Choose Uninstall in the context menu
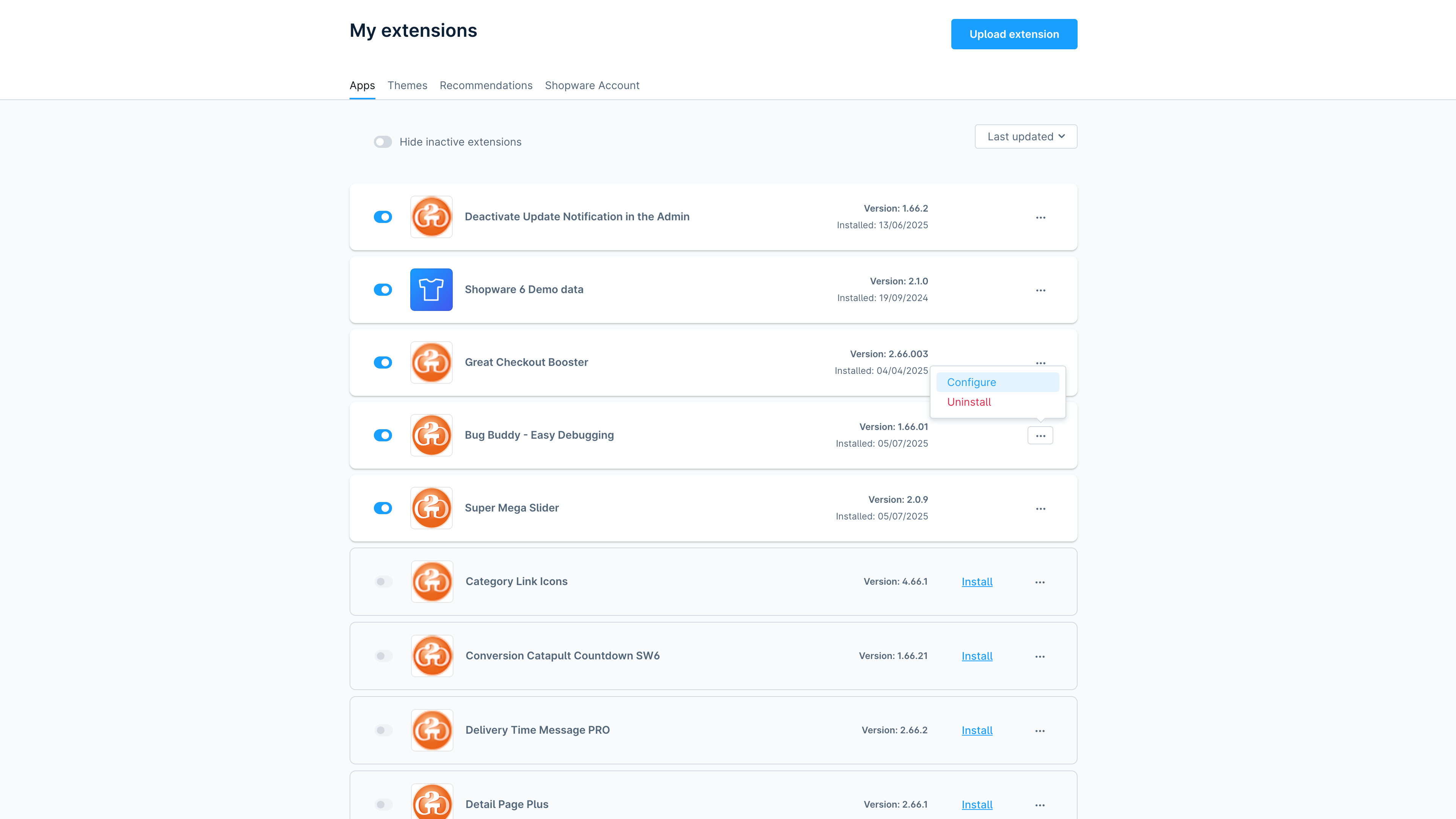Image resolution: width=1456 pixels, height=819 pixels. pos(998,402)
